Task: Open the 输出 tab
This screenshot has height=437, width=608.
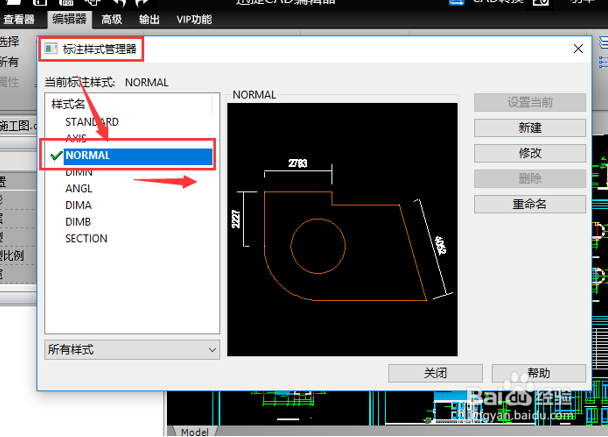Action: [x=149, y=19]
